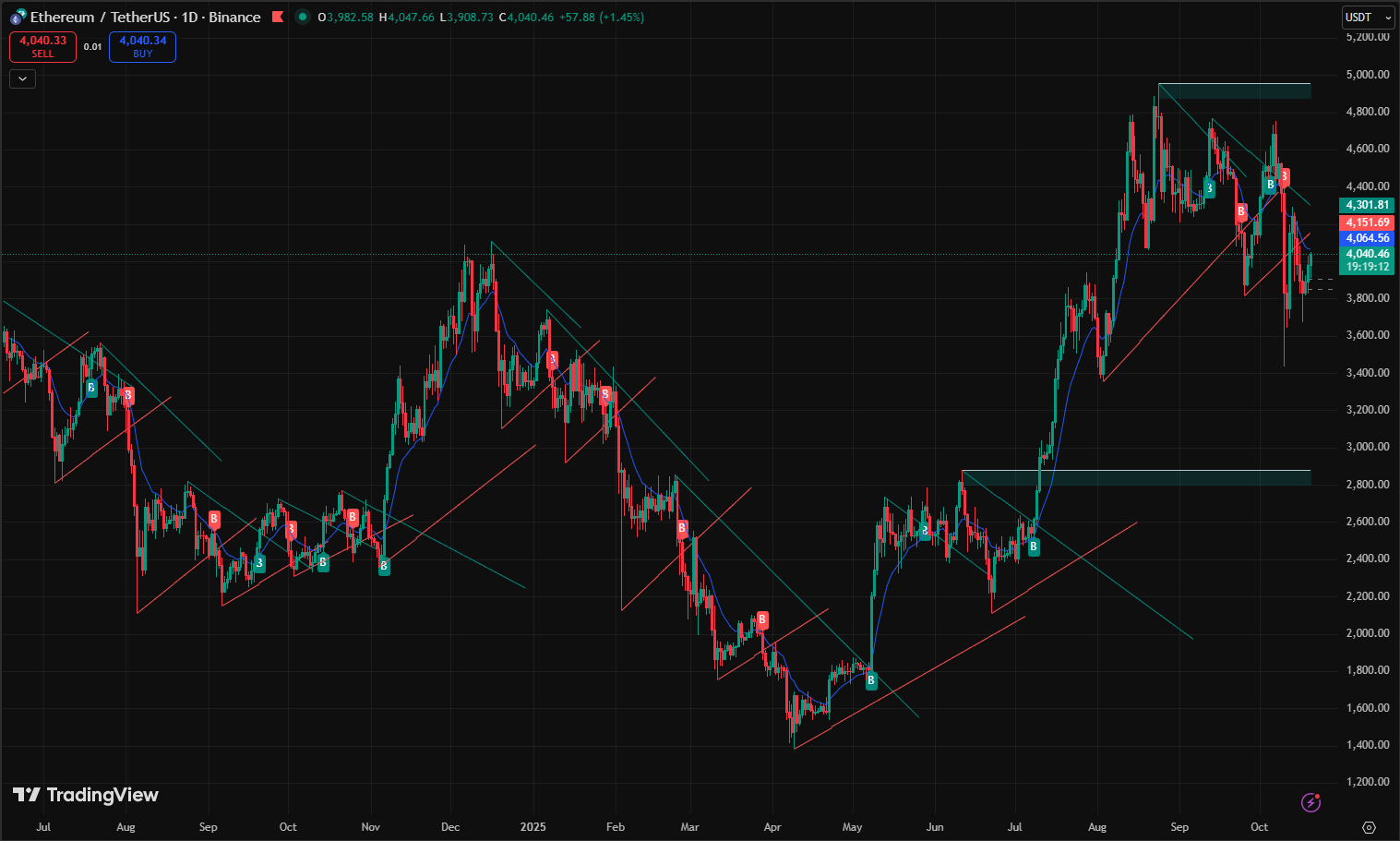
Task: Click the red 4,151.69 price label
Action: (x=1366, y=222)
